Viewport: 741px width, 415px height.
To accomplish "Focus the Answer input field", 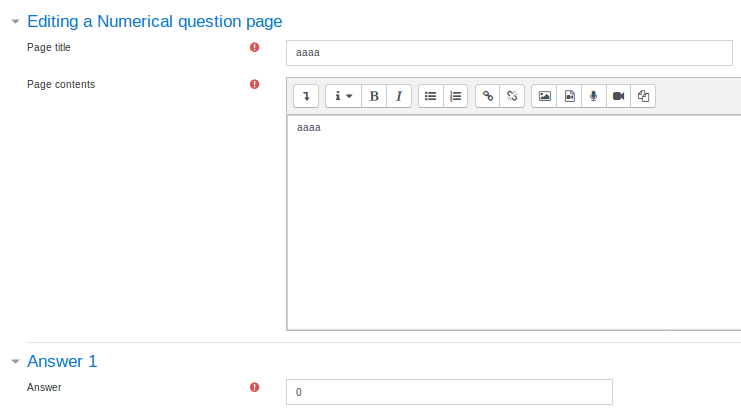I will click(449, 392).
